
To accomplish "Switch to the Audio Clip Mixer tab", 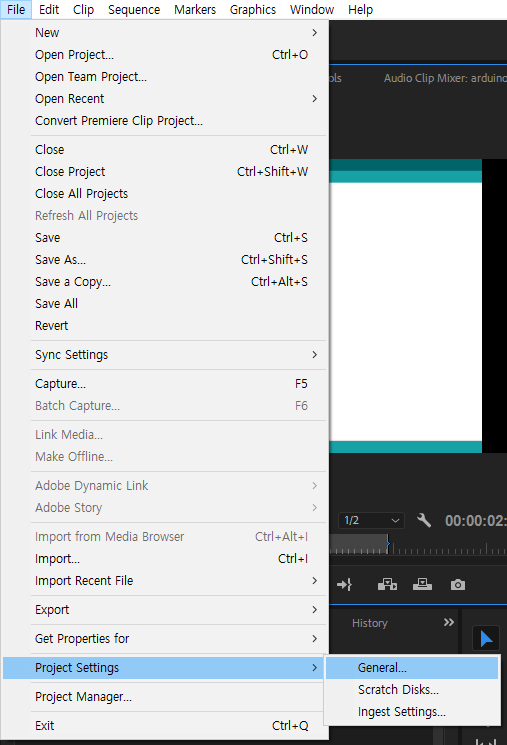I will click(445, 78).
